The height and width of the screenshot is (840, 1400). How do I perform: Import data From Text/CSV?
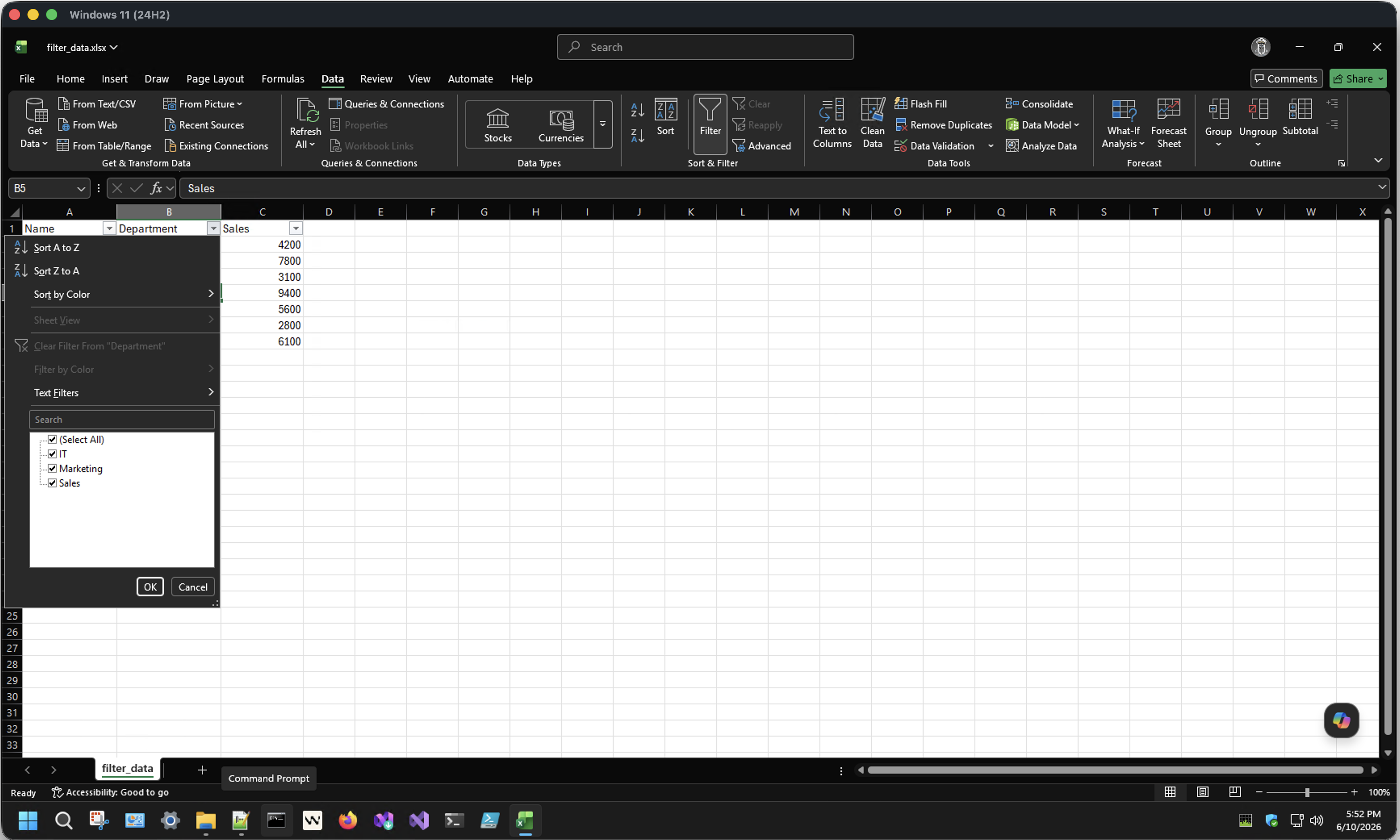[x=97, y=104]
